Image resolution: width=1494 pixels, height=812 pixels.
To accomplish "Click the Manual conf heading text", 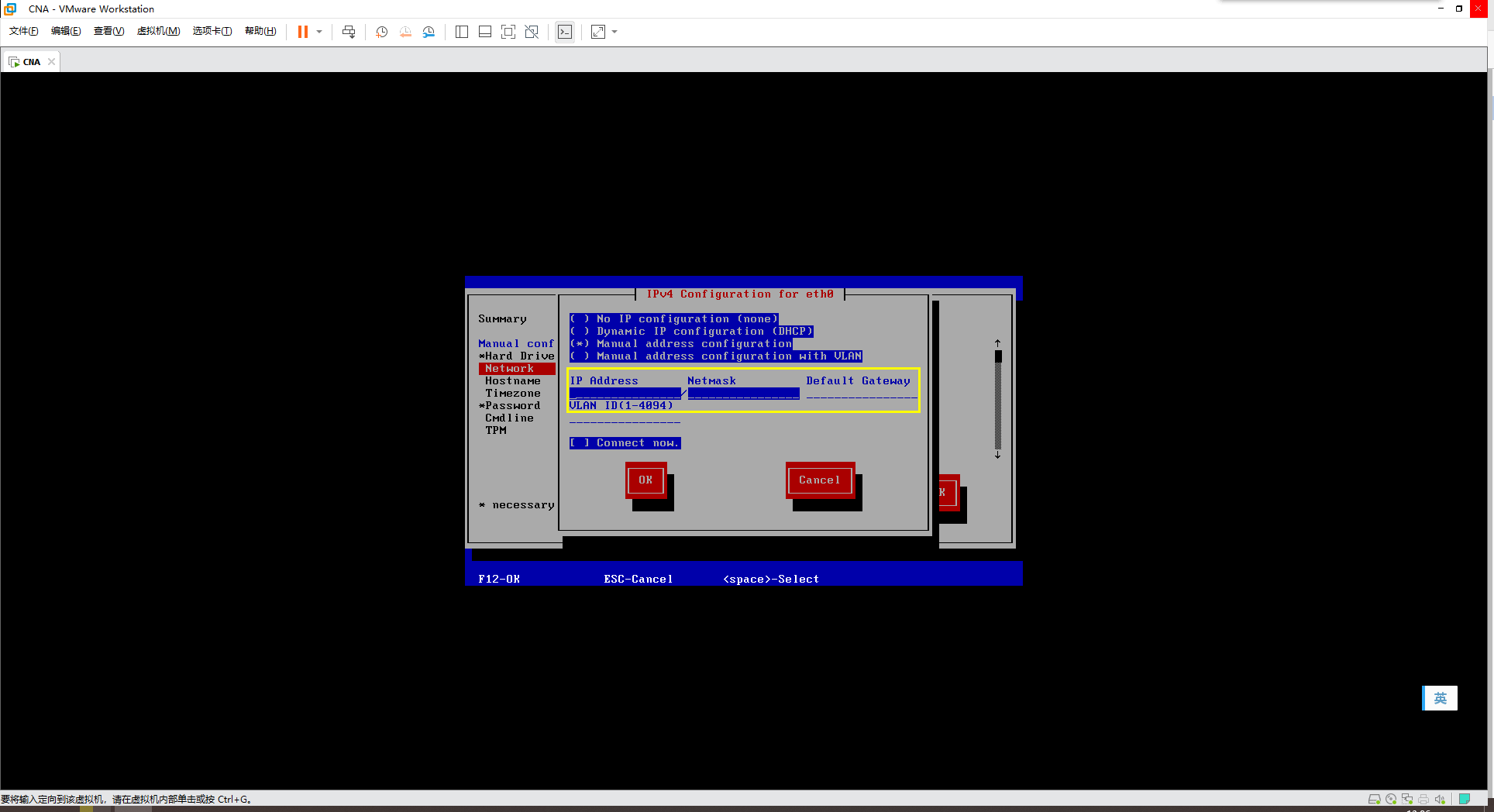I will pyautogui.click(x=516, y=344).
